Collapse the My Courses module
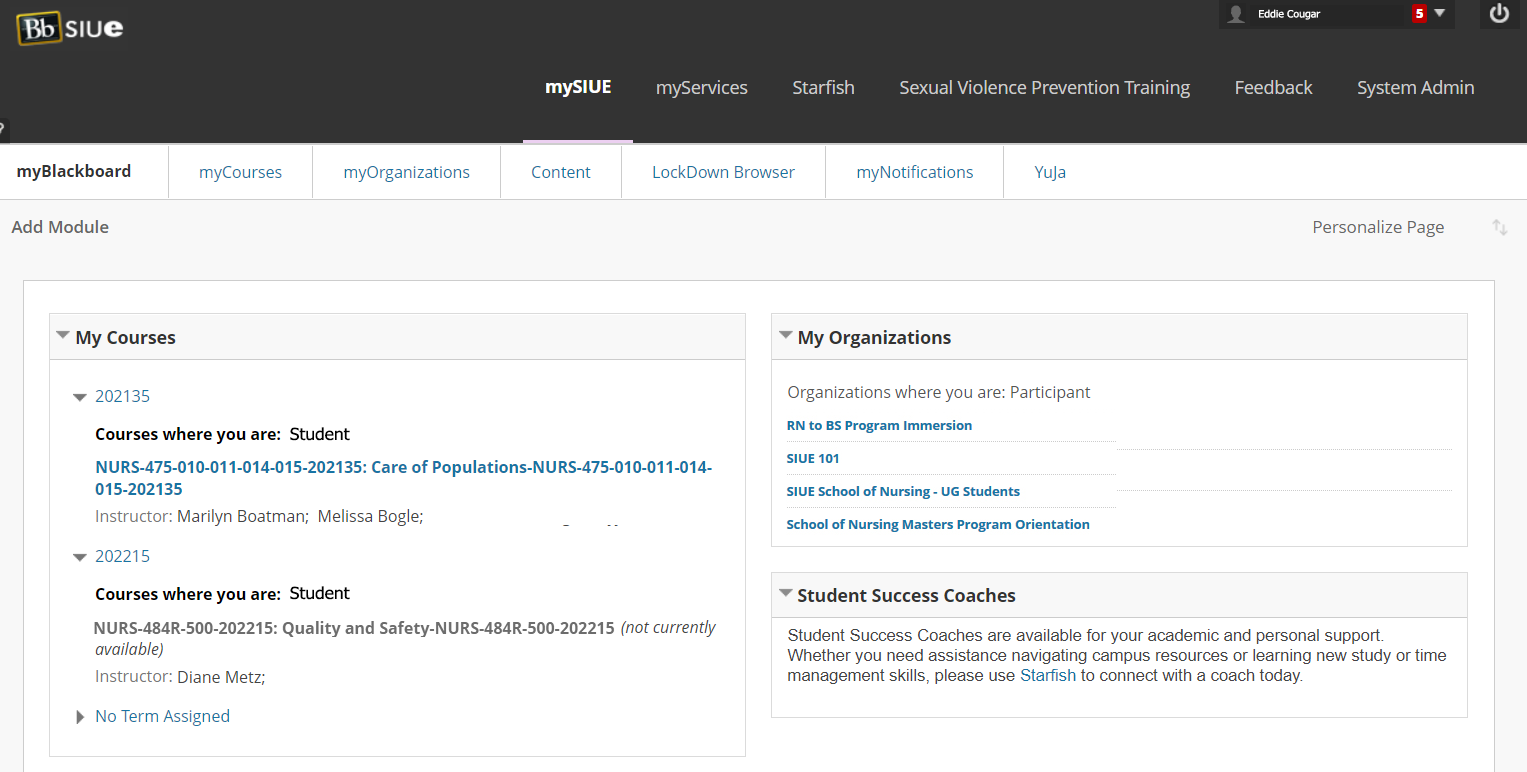 [x=63, y=336]
